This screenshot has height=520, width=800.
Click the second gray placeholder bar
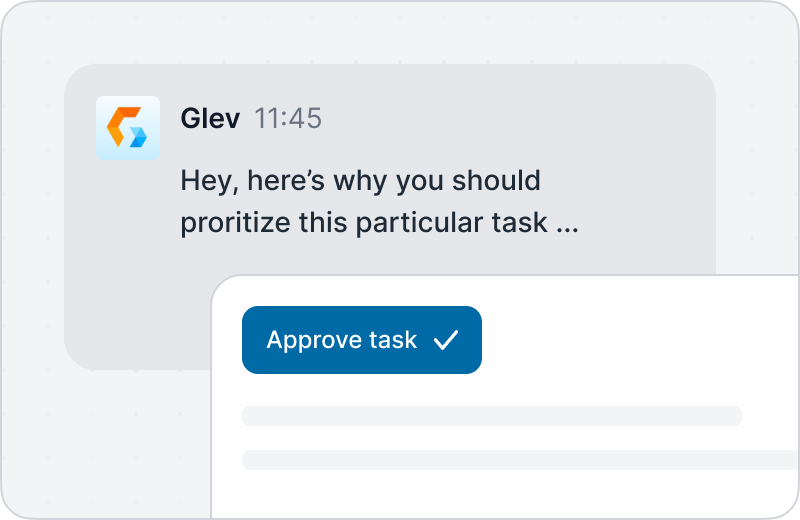[x=520, y=460]
